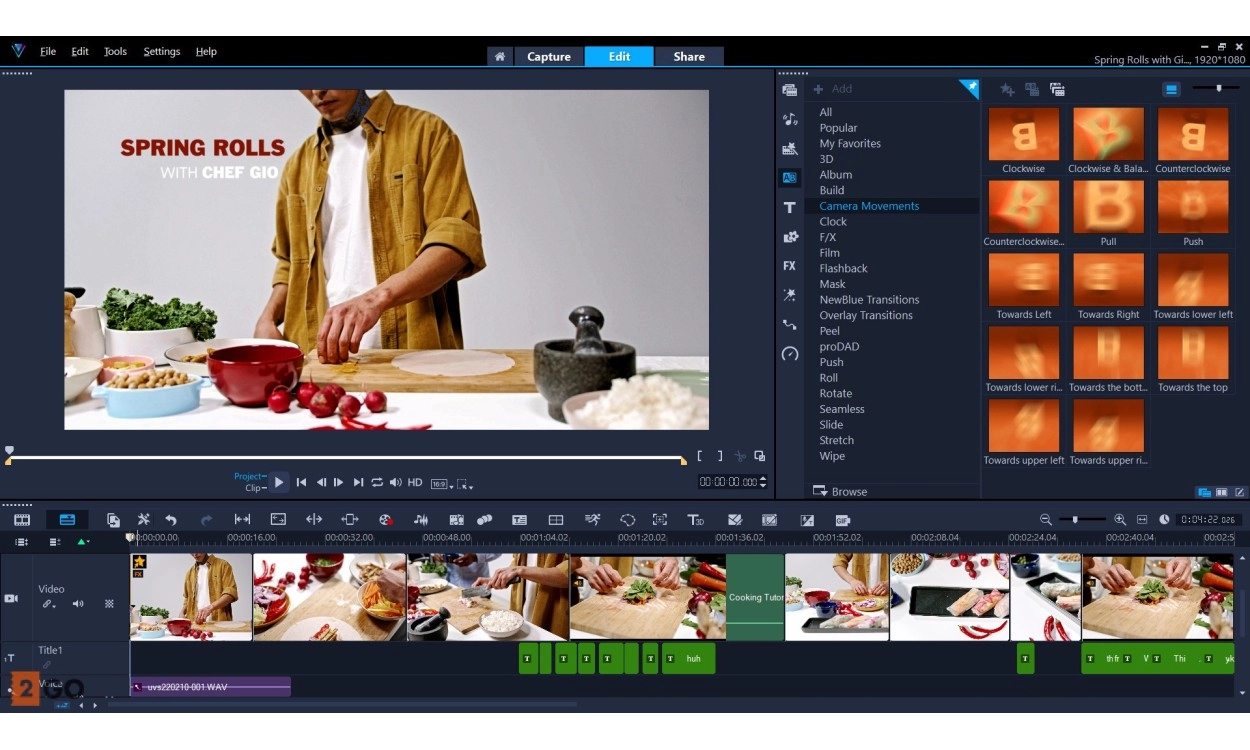Open the Settings menu

tap(162, 51)
